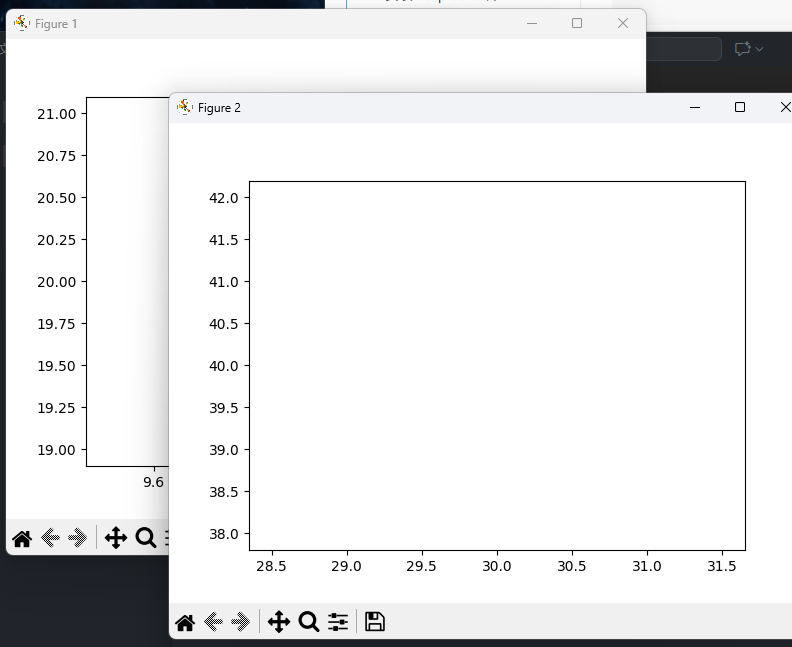Expand the chat sparkle dropdown in background app
The height and width of the screenshot is (647, 792).
749,48
